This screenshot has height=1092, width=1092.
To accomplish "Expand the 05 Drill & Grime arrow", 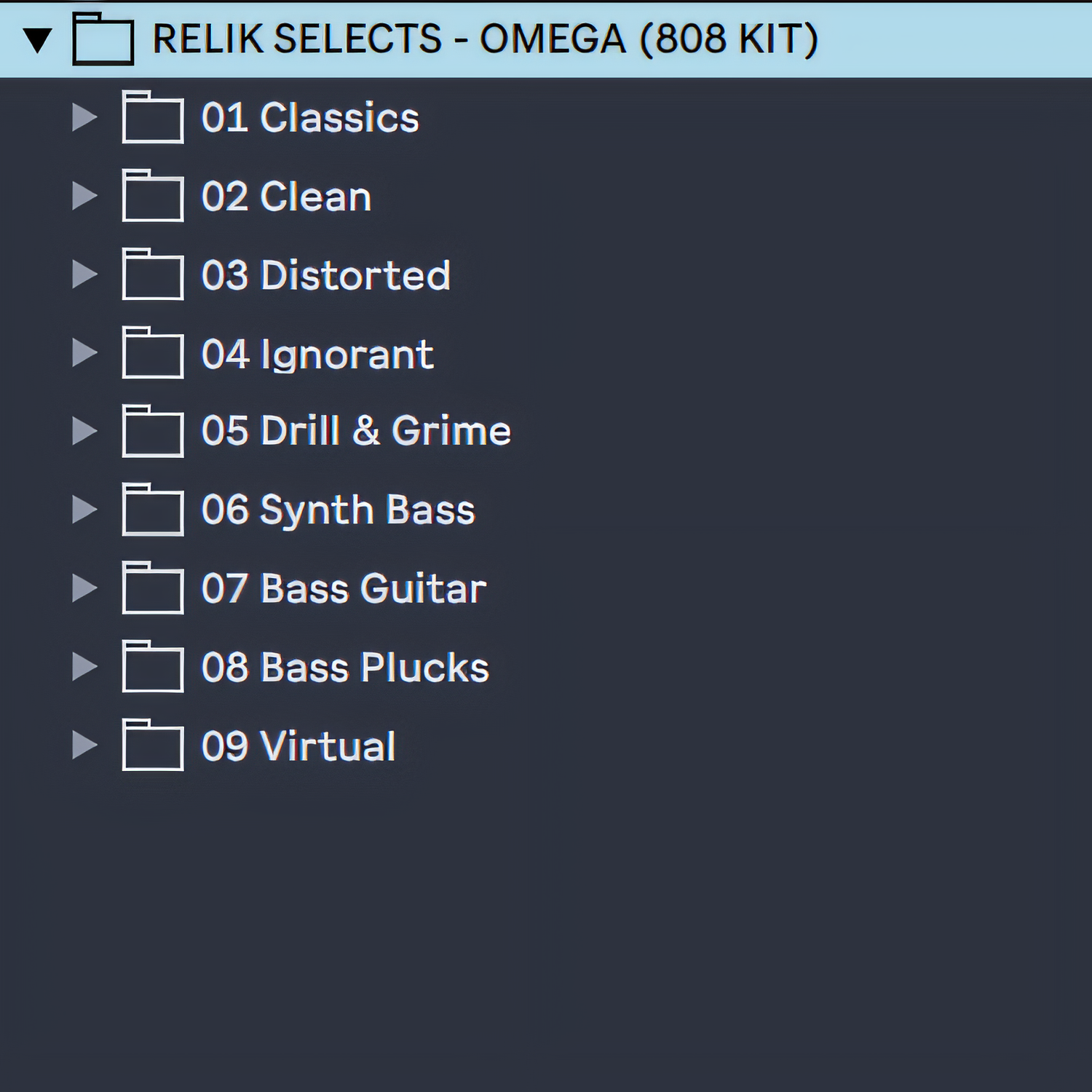I will (x=84, y=431).
